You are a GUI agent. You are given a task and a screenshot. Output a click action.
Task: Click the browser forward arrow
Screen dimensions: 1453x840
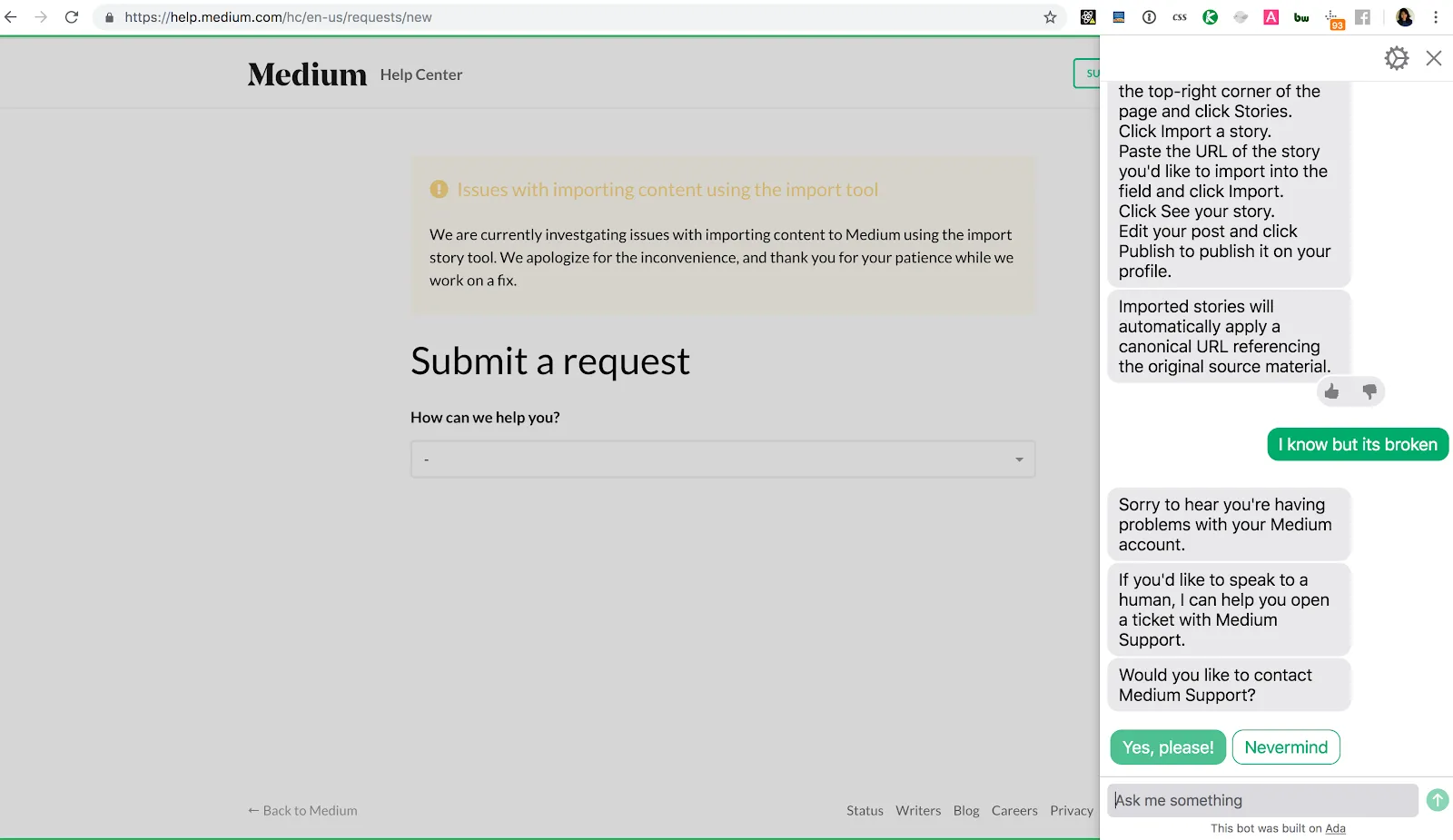click(41, 17)
